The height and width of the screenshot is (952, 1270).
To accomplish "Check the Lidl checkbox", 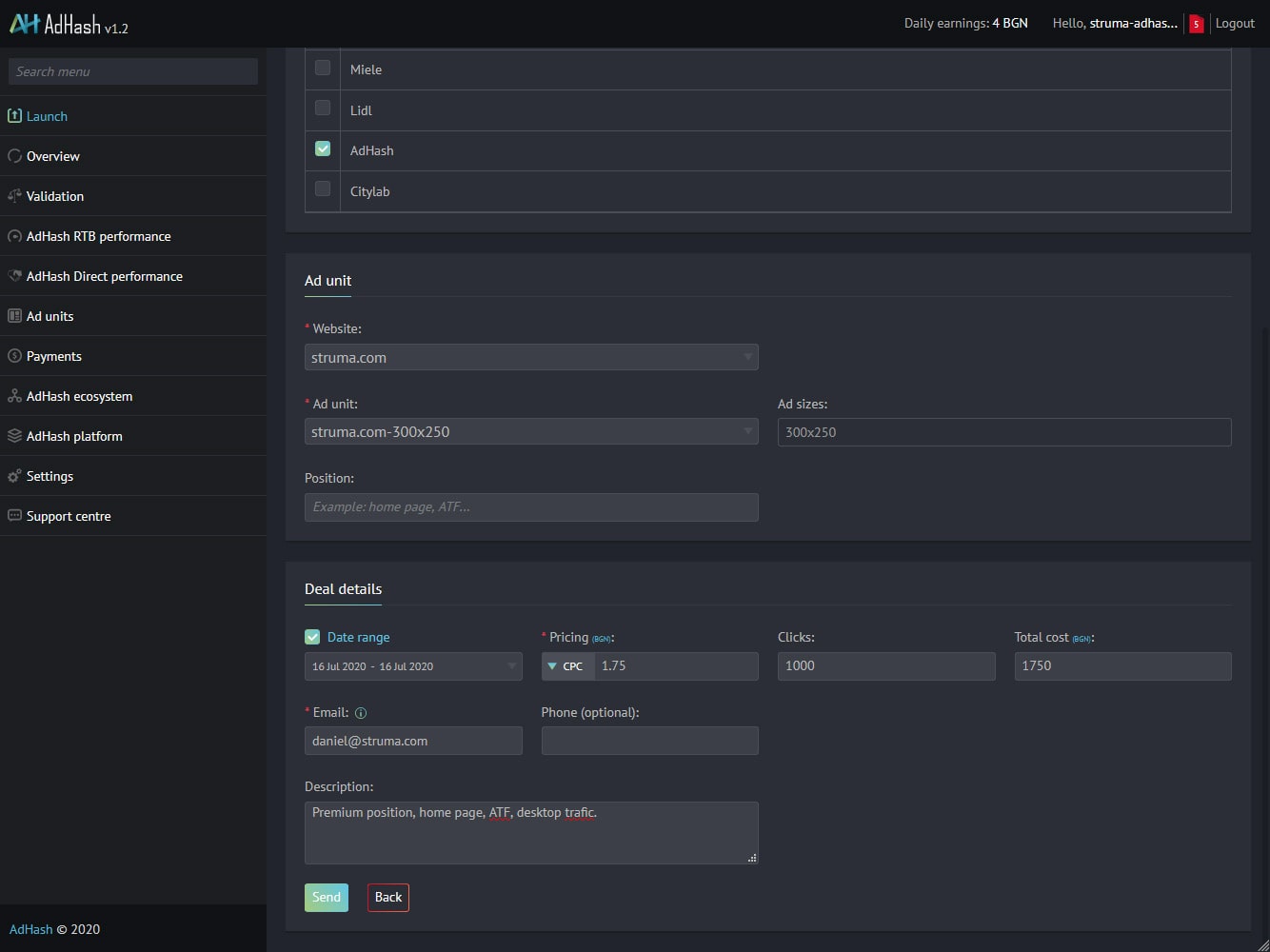I will coord(323,109).
